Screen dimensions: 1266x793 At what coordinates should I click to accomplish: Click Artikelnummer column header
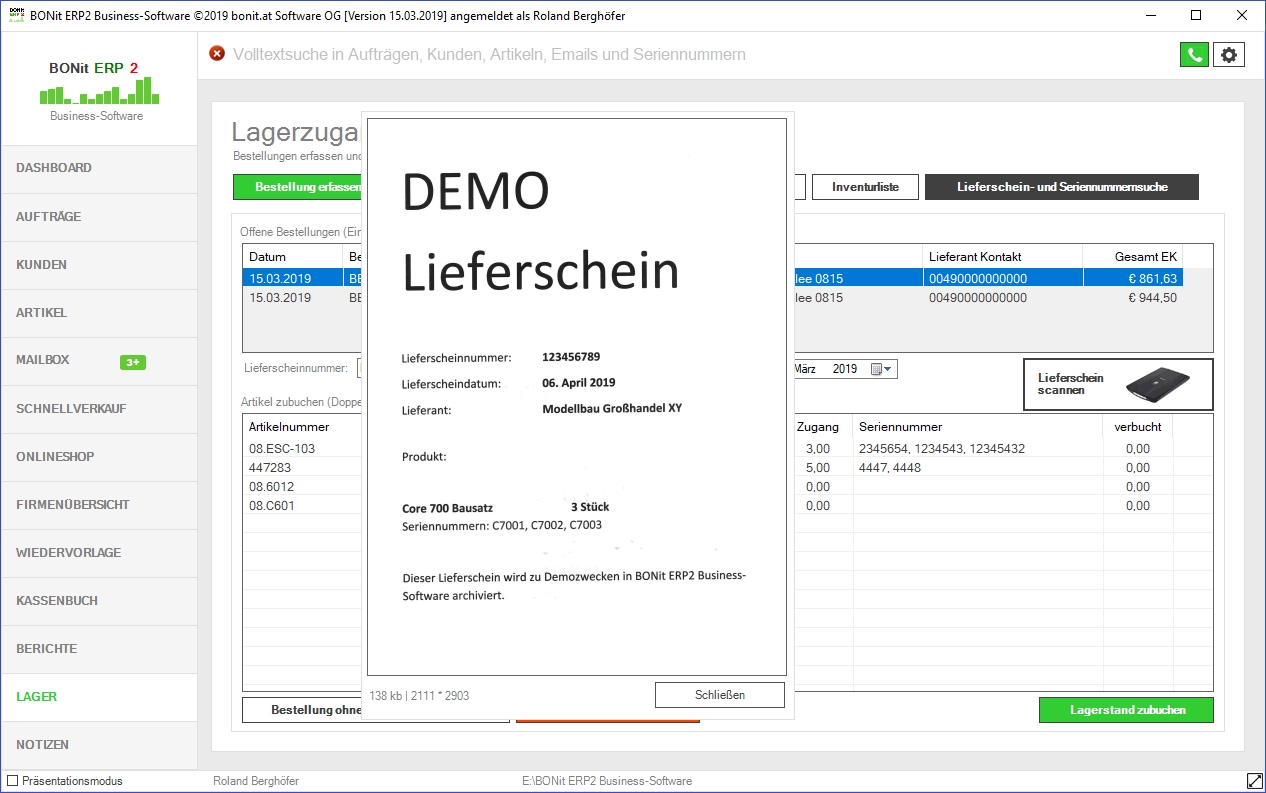(x=303, y=427)
